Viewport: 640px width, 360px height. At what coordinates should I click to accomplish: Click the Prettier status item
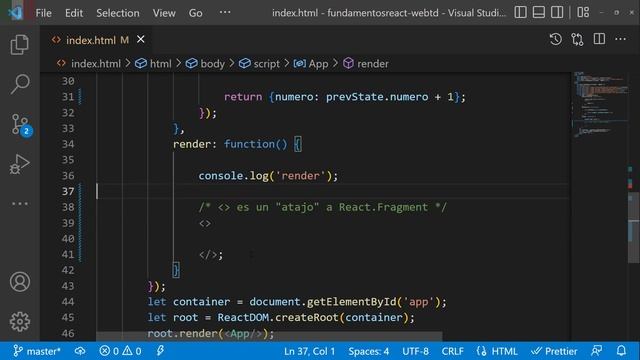pos(554,351)
